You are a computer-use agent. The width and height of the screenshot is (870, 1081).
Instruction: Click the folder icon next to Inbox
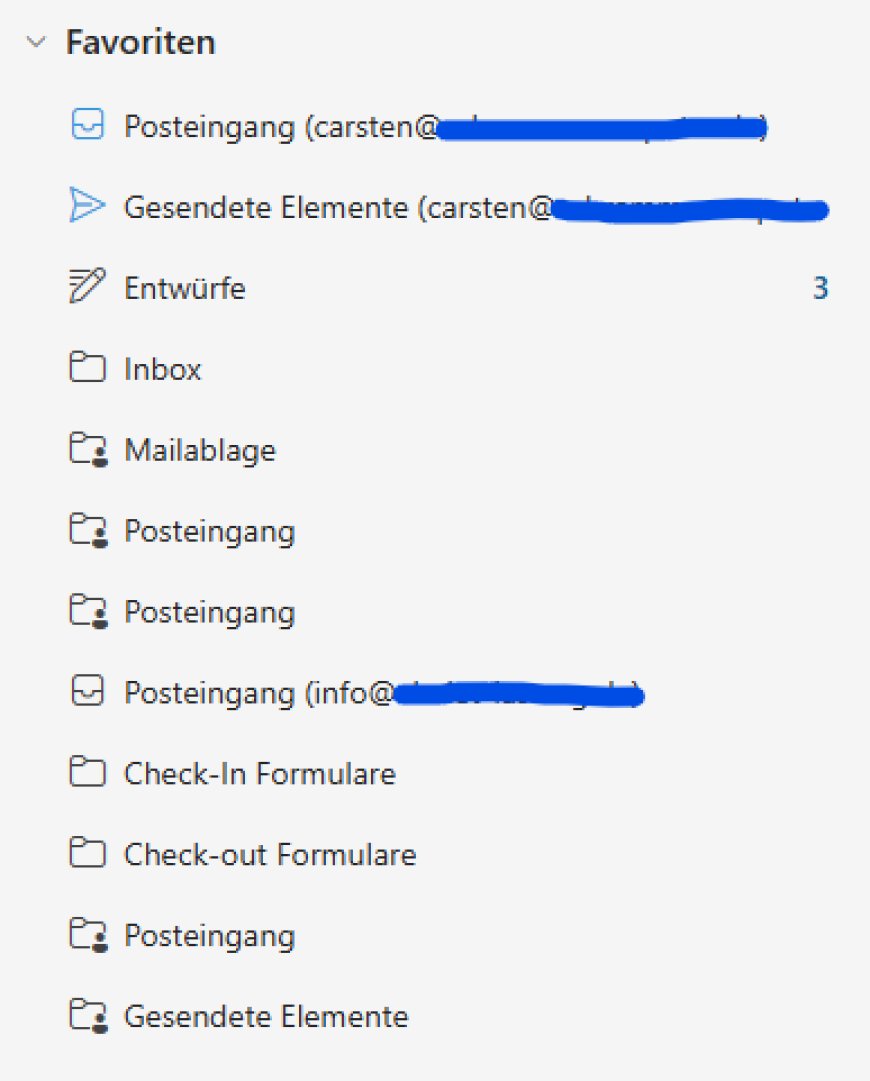pyautogui.click(x=88, y=369)
